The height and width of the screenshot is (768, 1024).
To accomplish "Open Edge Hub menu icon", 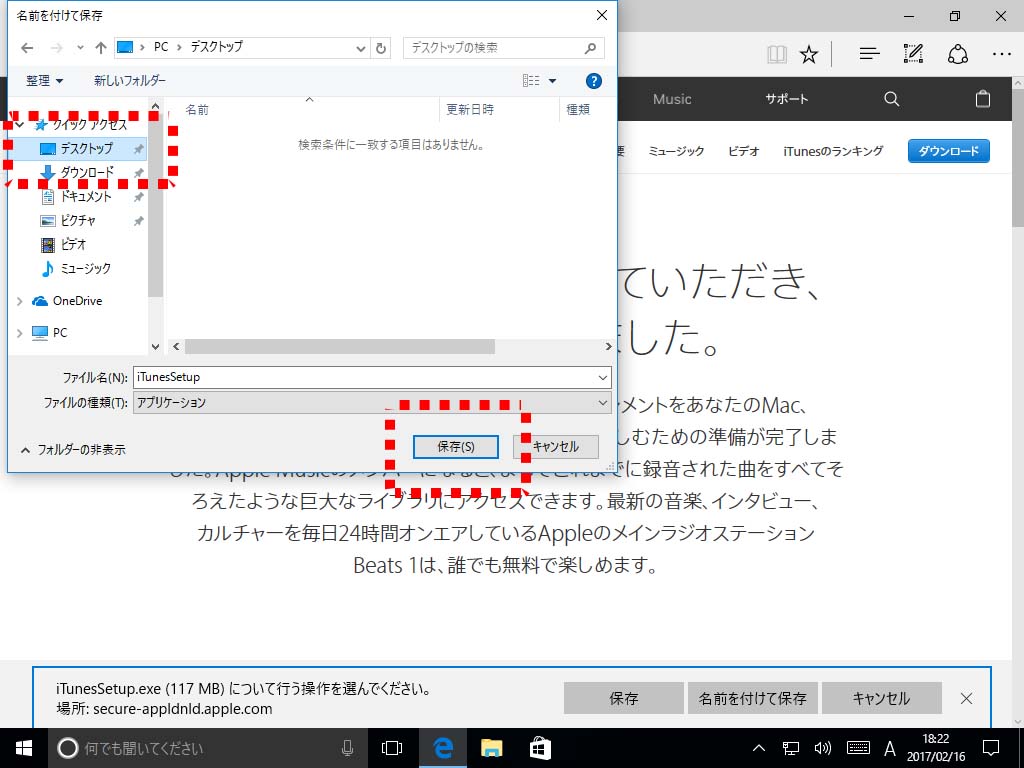I will click(869, 54).
